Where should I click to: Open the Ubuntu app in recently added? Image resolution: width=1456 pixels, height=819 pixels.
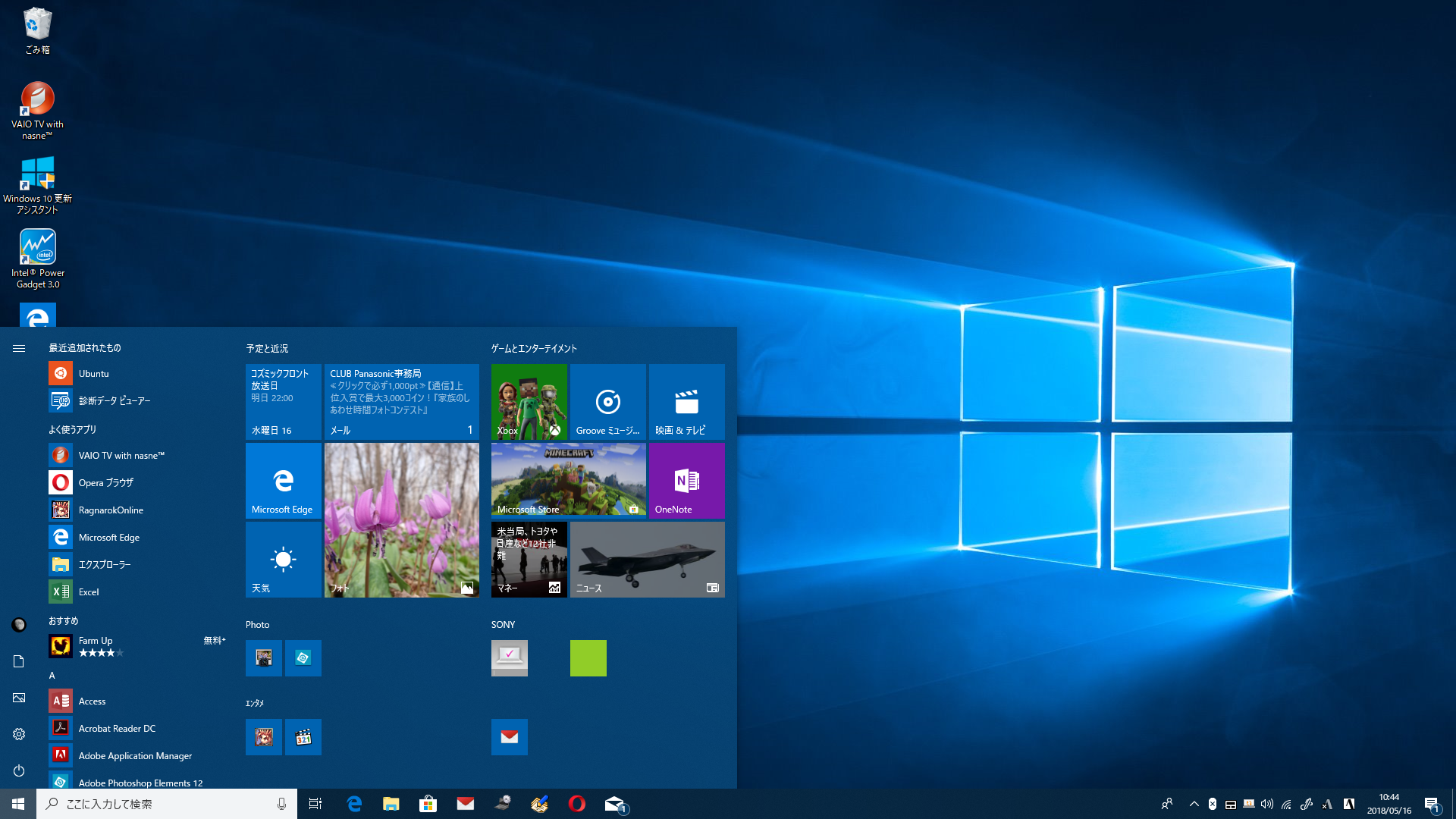(x=138, y=373)
